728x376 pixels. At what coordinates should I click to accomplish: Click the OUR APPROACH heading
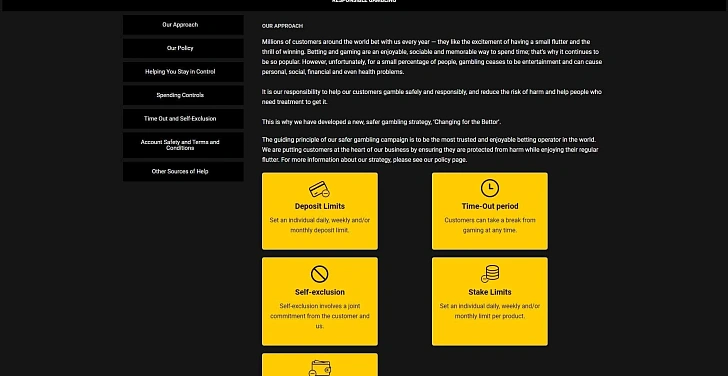tap(282, 26)
